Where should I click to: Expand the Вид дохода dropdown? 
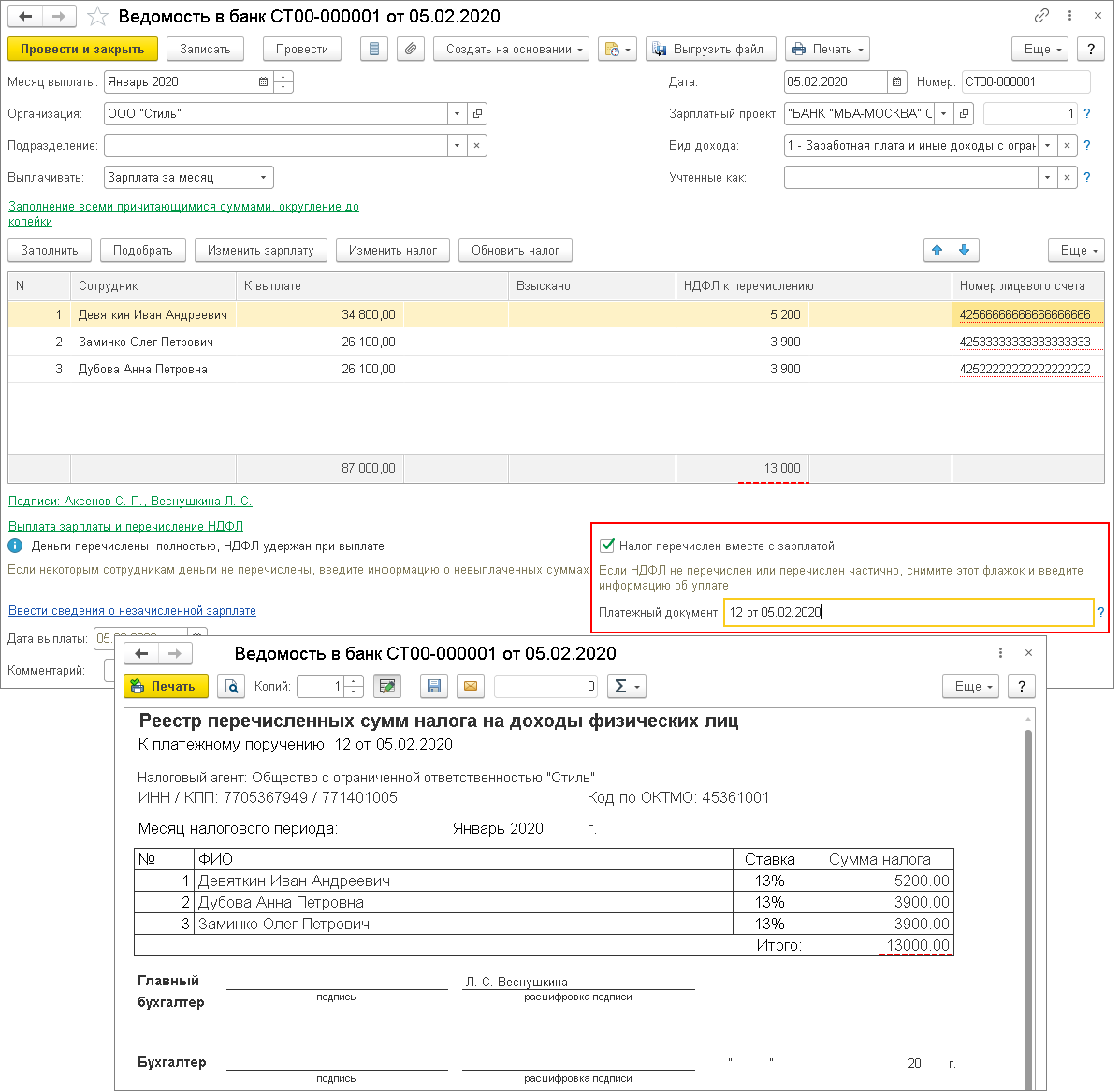tap(1047, 146)
